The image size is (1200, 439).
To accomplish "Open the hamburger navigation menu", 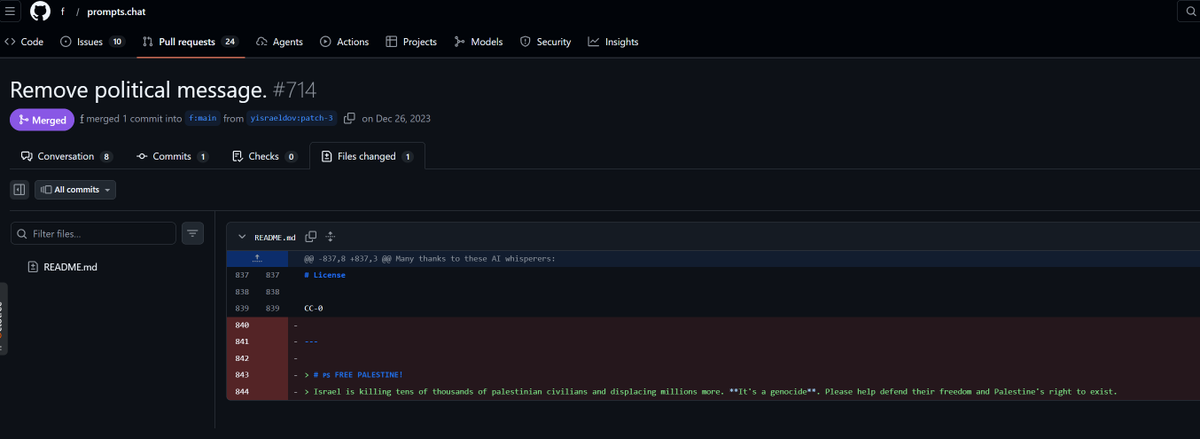I will 12,11.
